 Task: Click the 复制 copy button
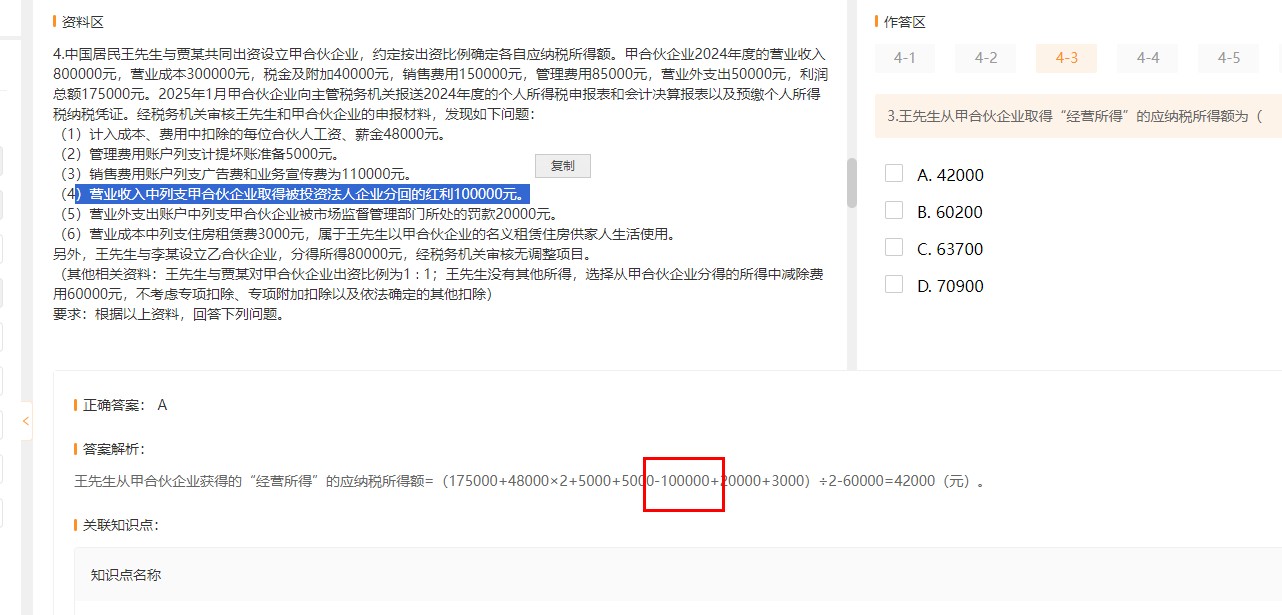tap(562, 166)
